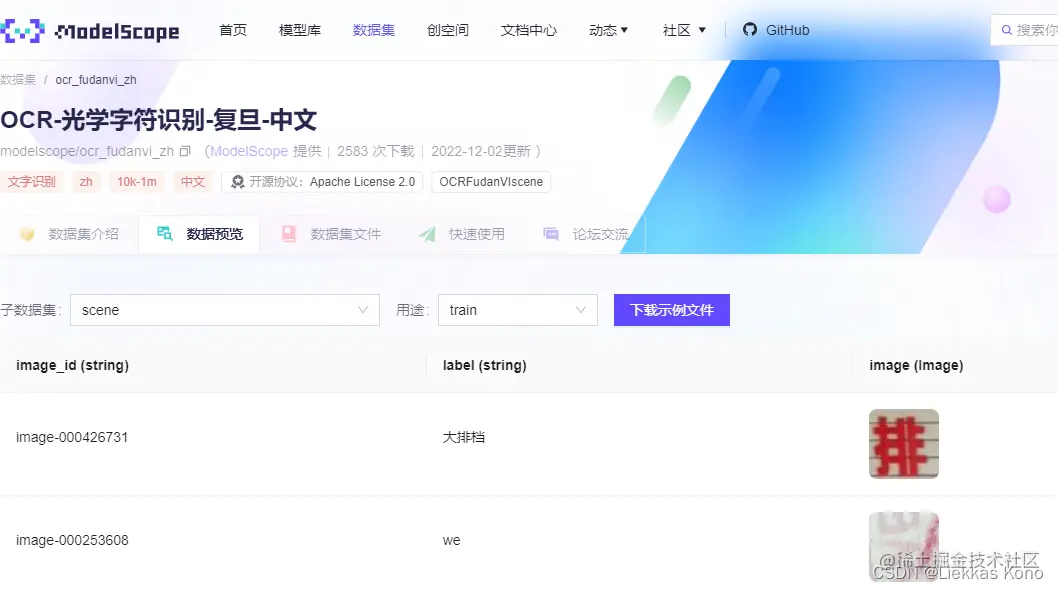Expand the 社区 dropdown
Image resolution: width=1058 pixels, height=589 pixels.
tap(683, 30)
